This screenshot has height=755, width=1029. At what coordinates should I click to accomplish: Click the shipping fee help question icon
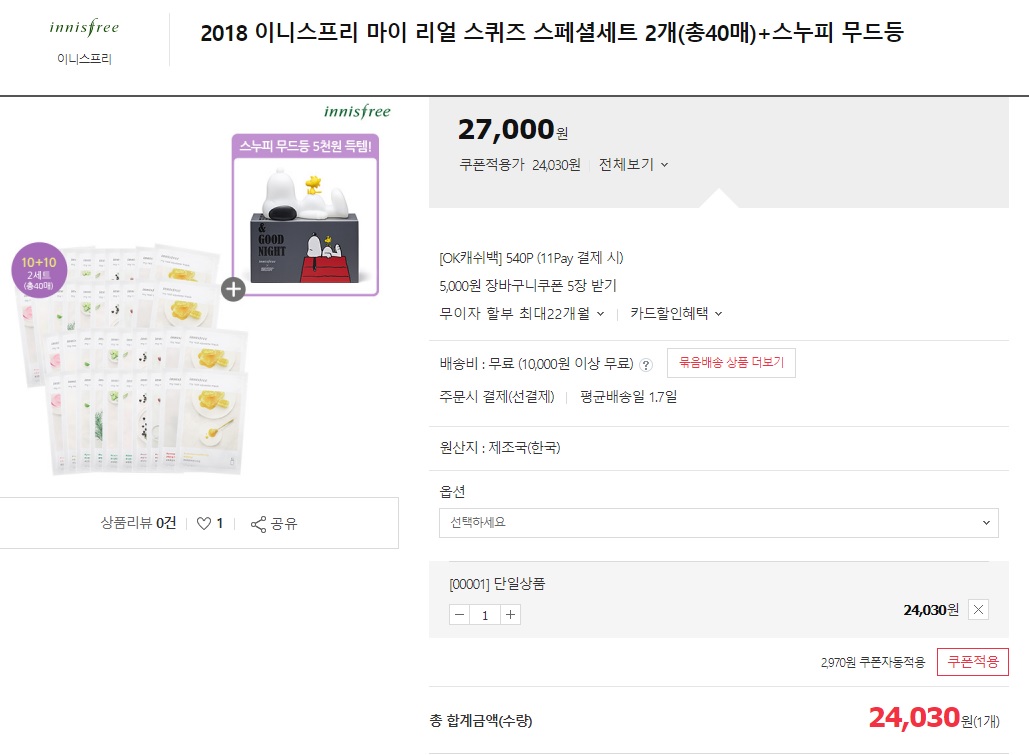(x=646, y=364)
